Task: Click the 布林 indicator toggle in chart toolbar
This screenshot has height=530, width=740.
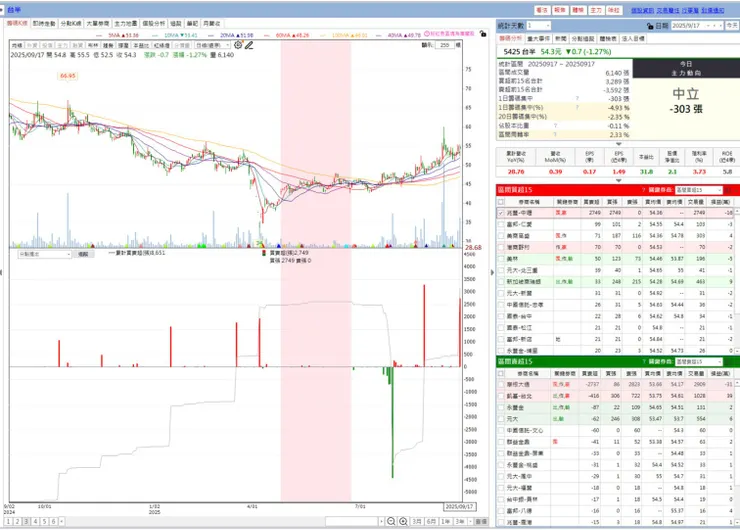Action: click(92, 45)
